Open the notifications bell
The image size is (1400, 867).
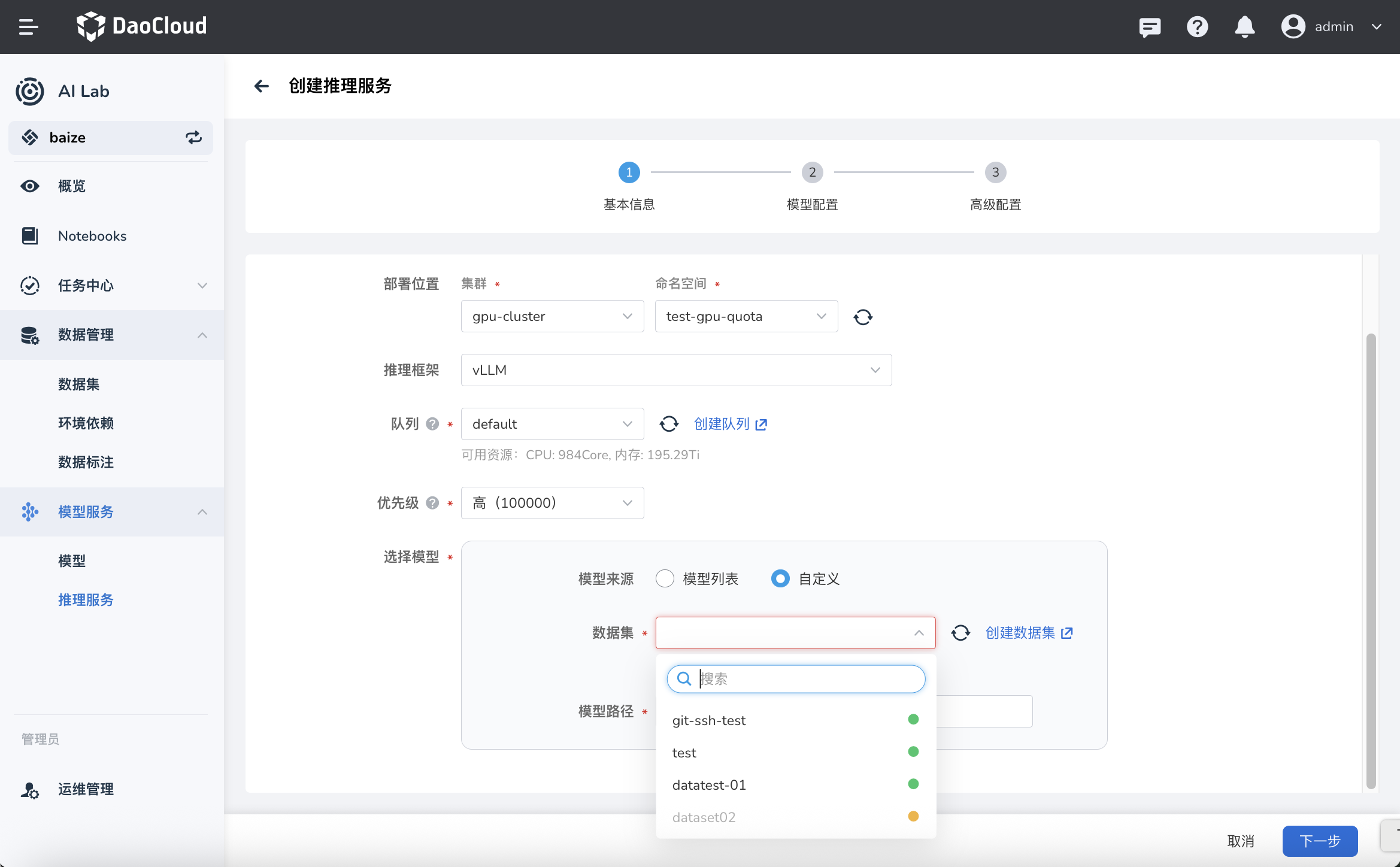pos(1244,27)
